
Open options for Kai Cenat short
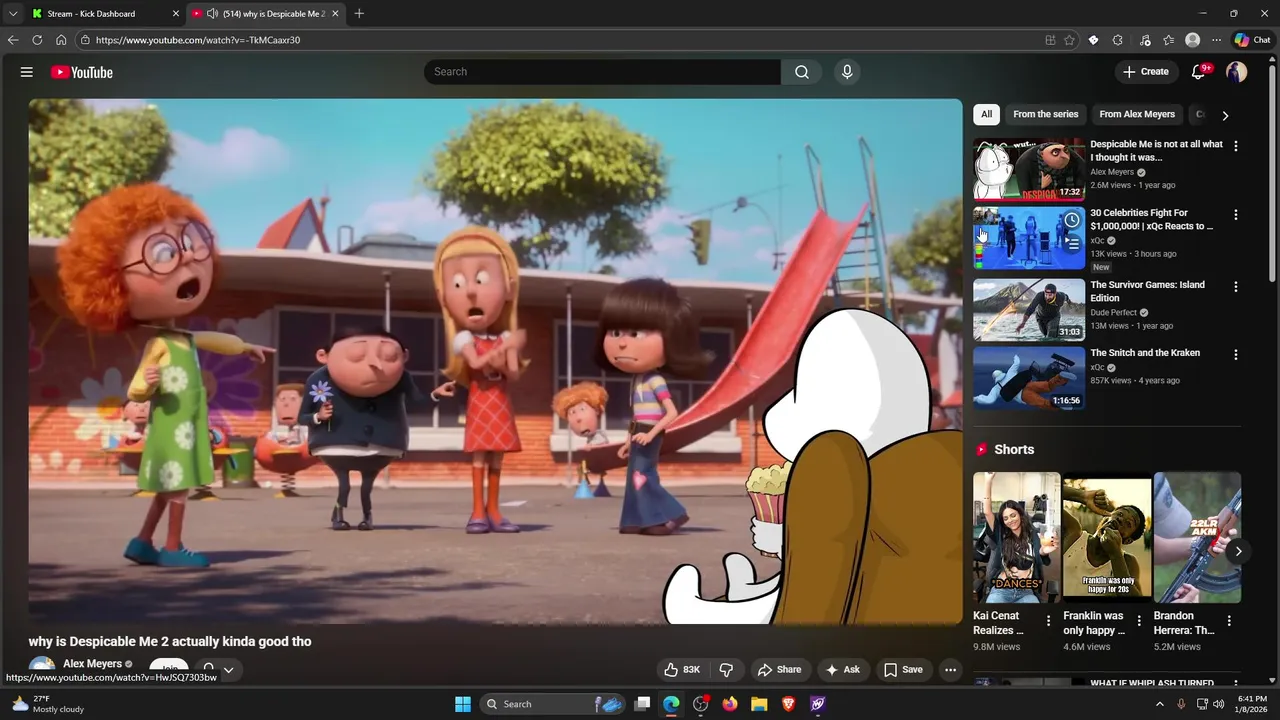click(x=1048, y=621)
